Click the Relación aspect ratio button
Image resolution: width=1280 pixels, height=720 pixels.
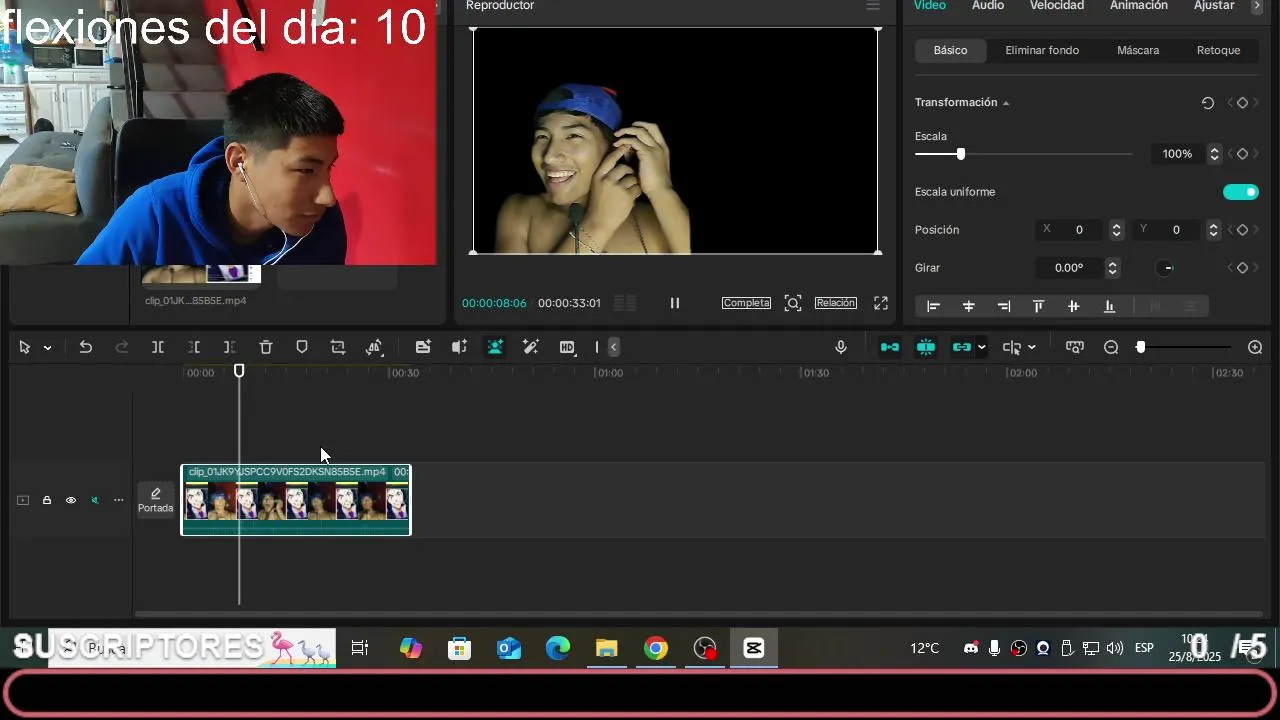(835, 303)
